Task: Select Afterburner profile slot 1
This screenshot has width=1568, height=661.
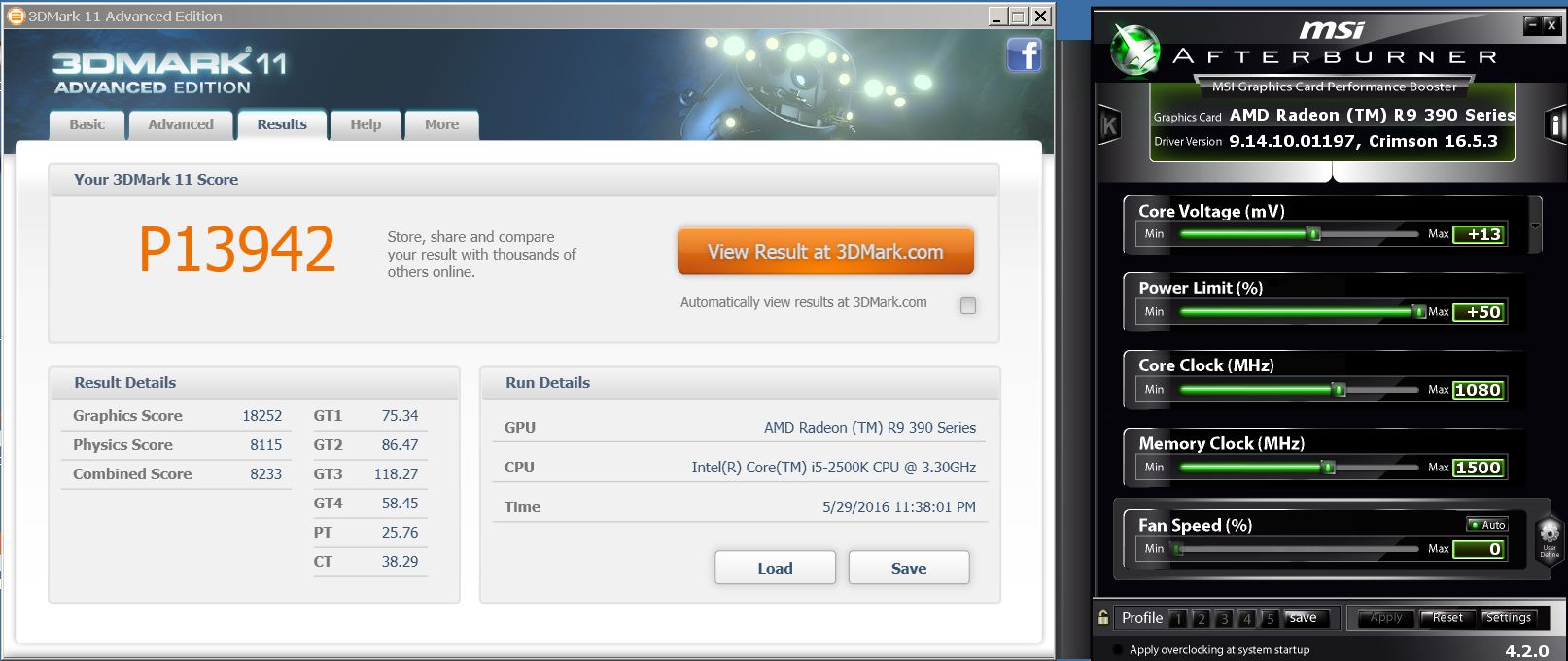Action: tap(1178, 618)
